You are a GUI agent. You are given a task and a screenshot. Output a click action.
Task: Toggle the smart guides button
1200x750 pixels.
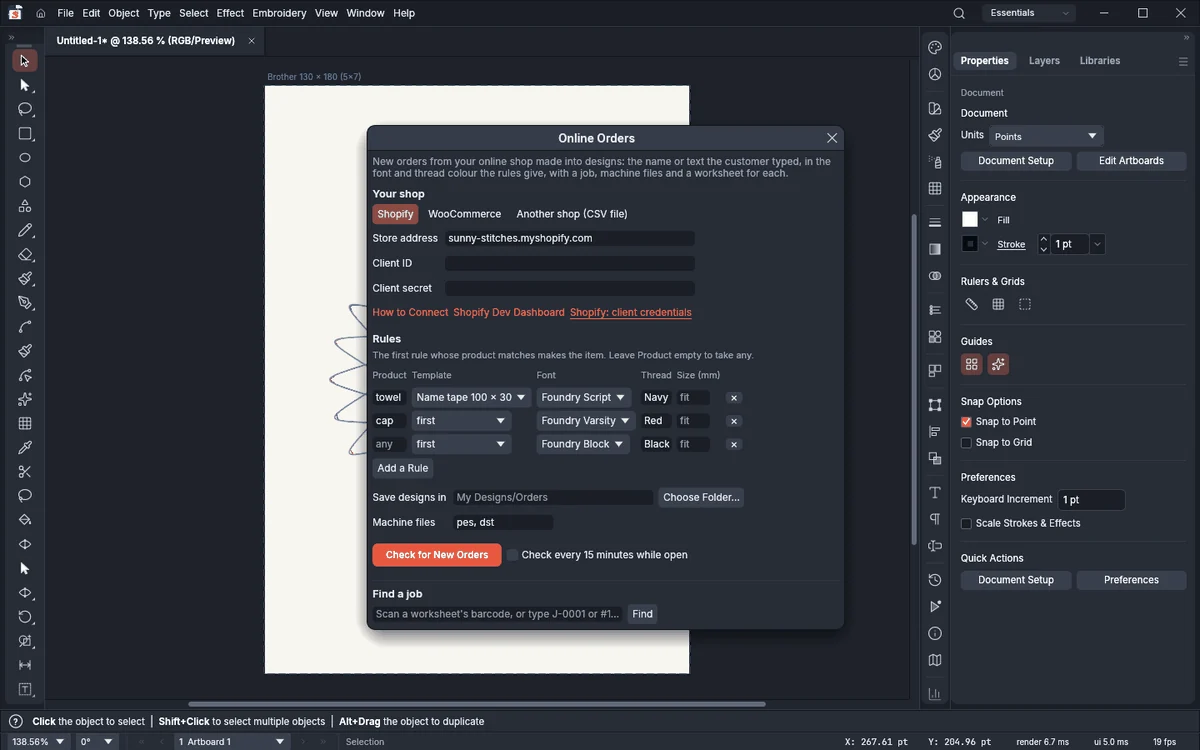pos(998,365)
